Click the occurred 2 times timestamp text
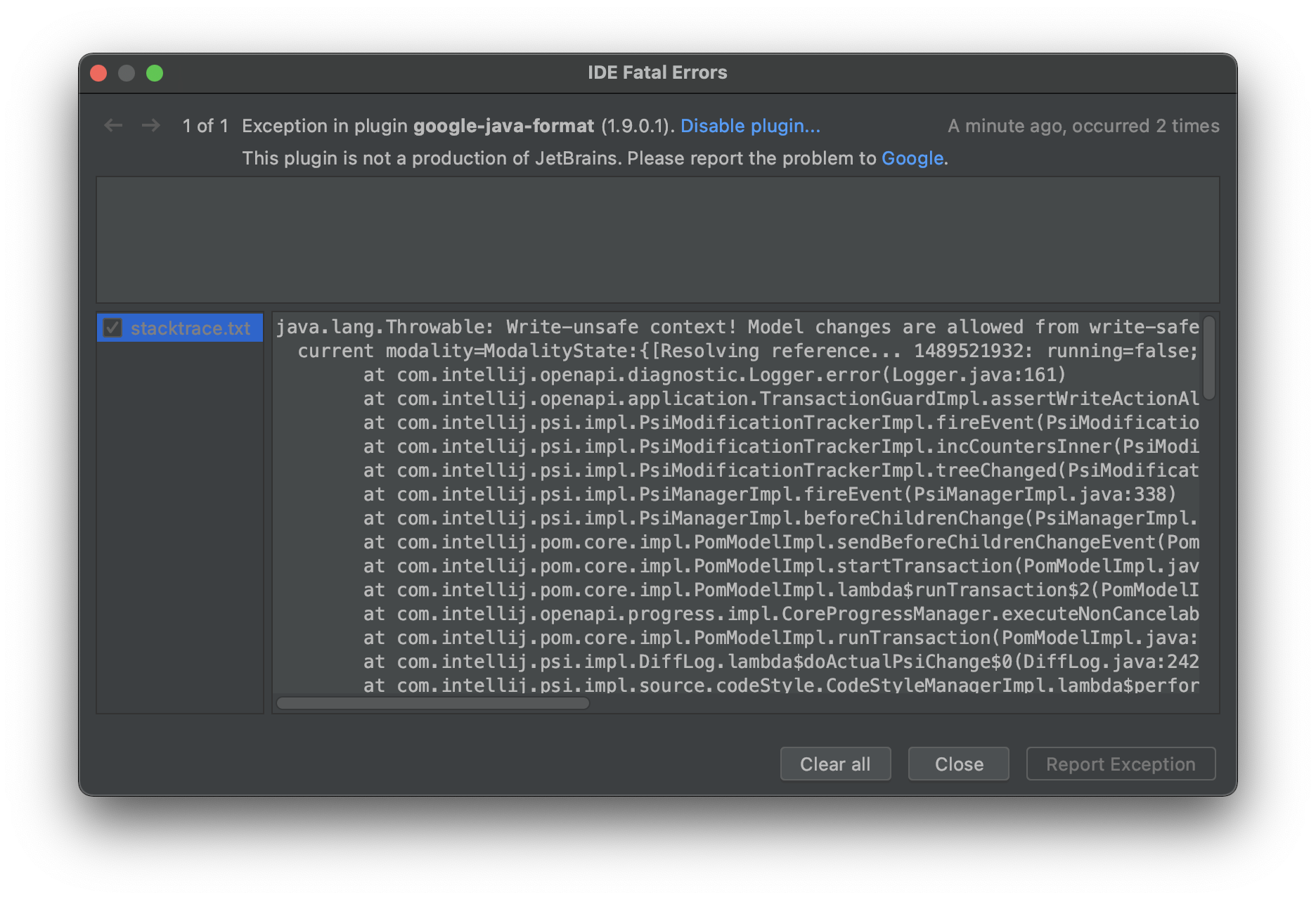The image size is (1316, 900). [1083, 125]
